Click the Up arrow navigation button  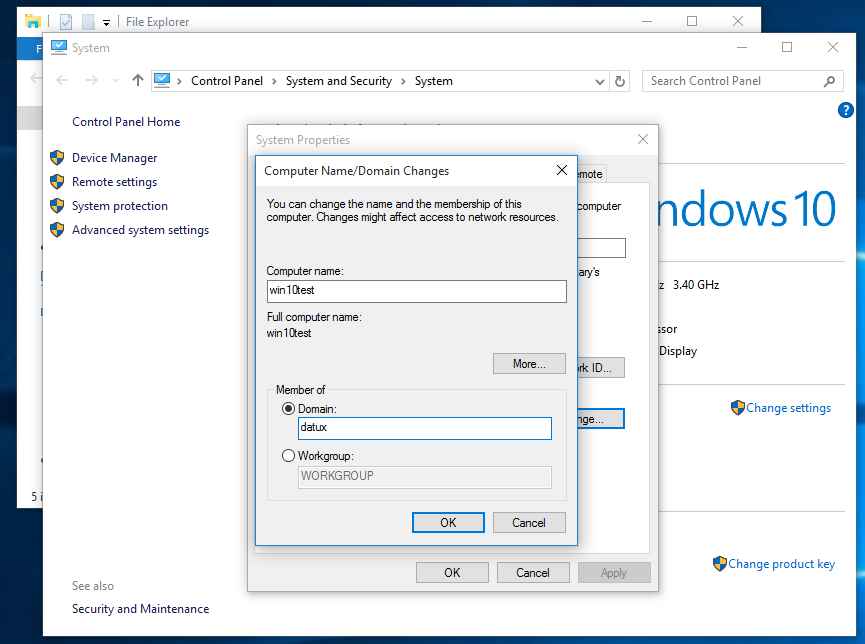point(138,81)
